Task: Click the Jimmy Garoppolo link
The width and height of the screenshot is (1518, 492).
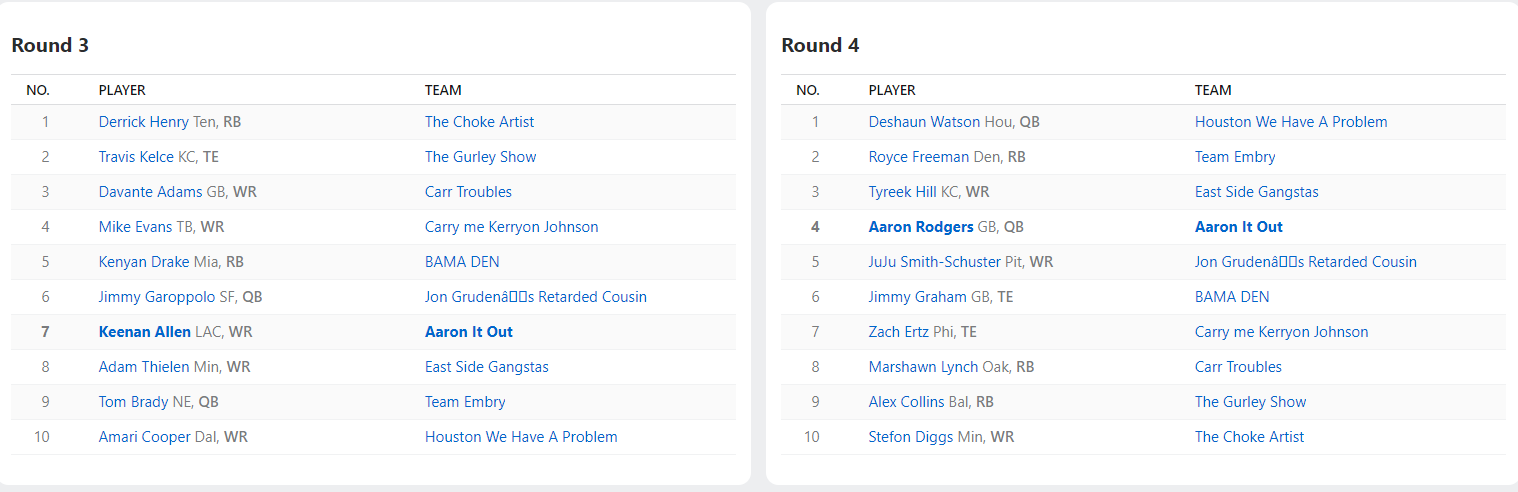Action: point(154,297)
